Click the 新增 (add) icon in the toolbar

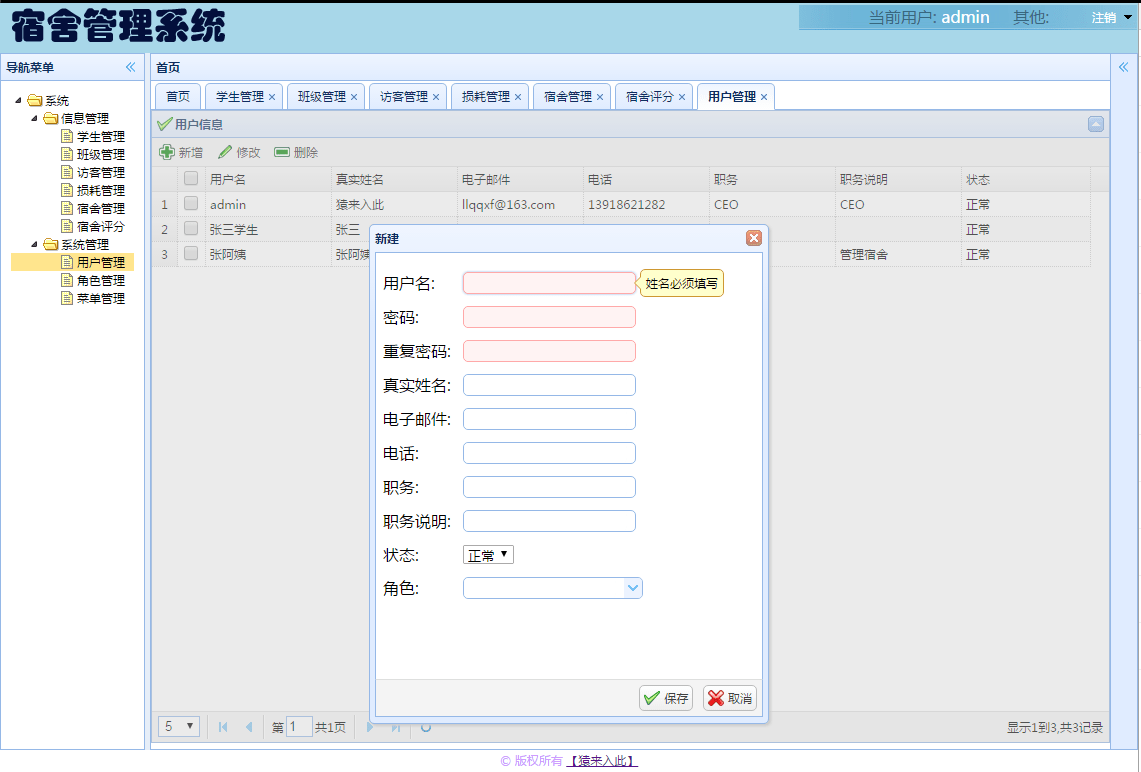[x=166, y=151]
